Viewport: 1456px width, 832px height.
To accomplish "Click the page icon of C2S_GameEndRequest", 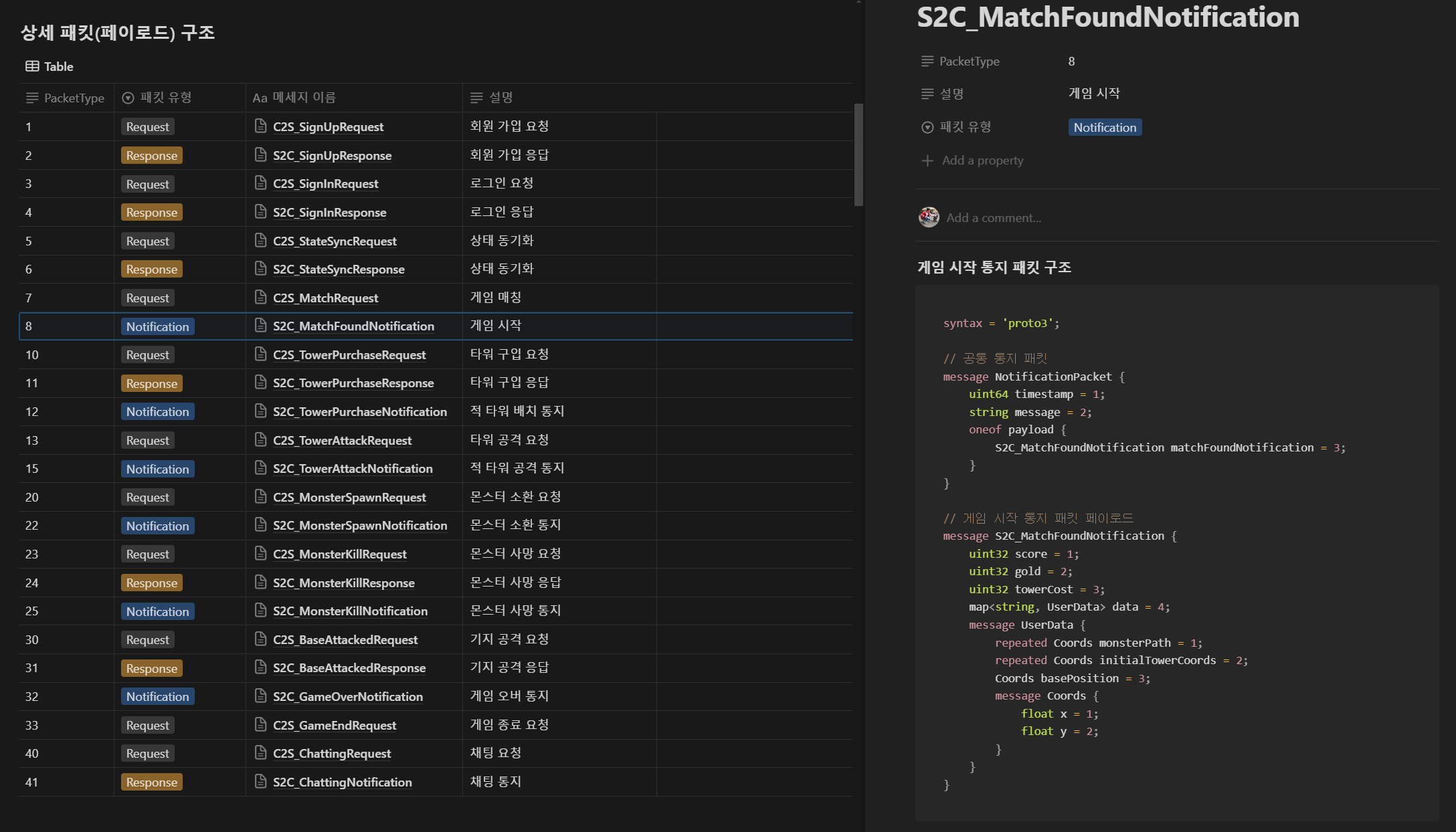I will pyautogui.click(x=261, y=724).
